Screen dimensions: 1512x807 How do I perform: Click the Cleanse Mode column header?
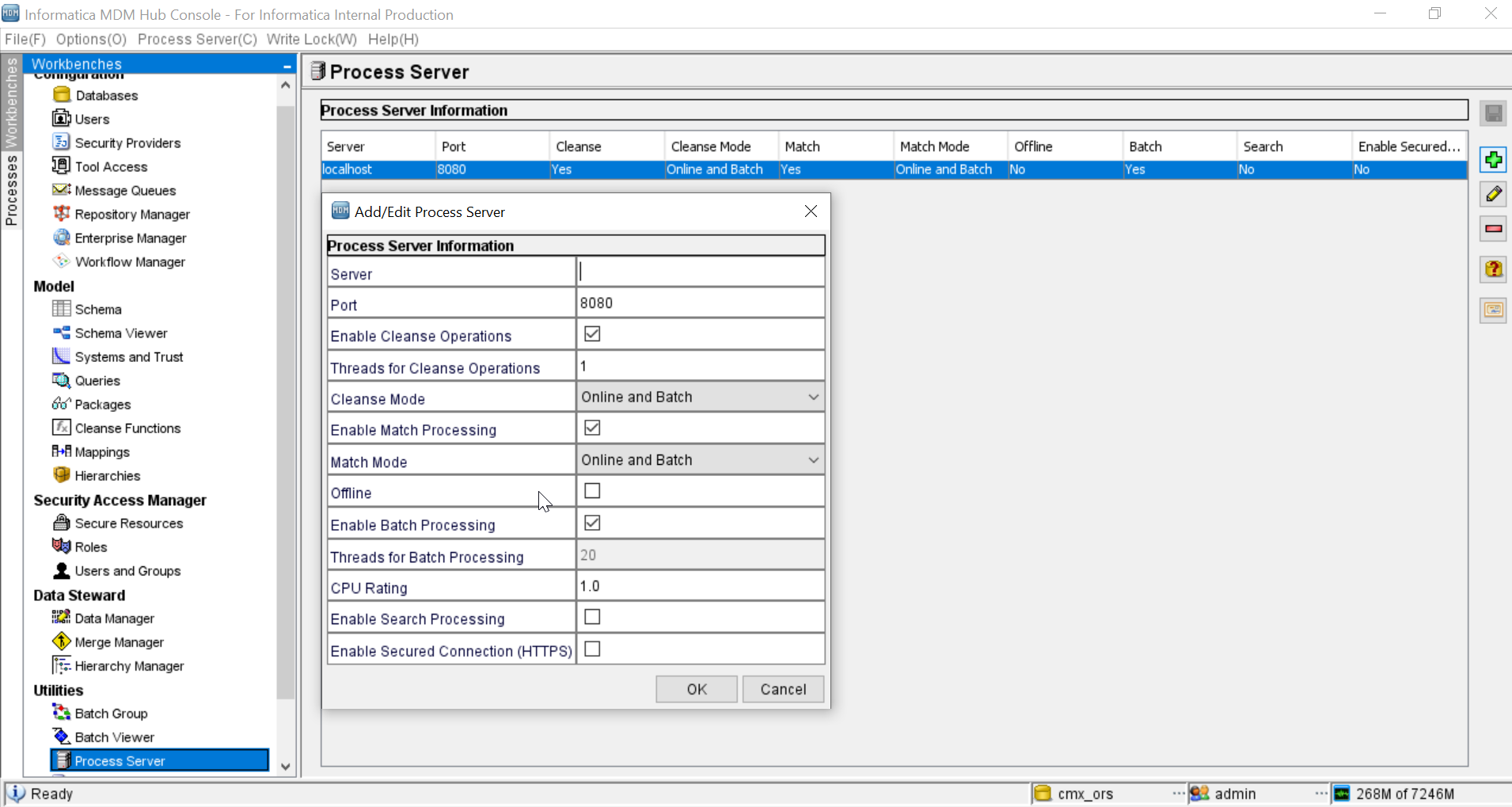[x=721, y=147]
